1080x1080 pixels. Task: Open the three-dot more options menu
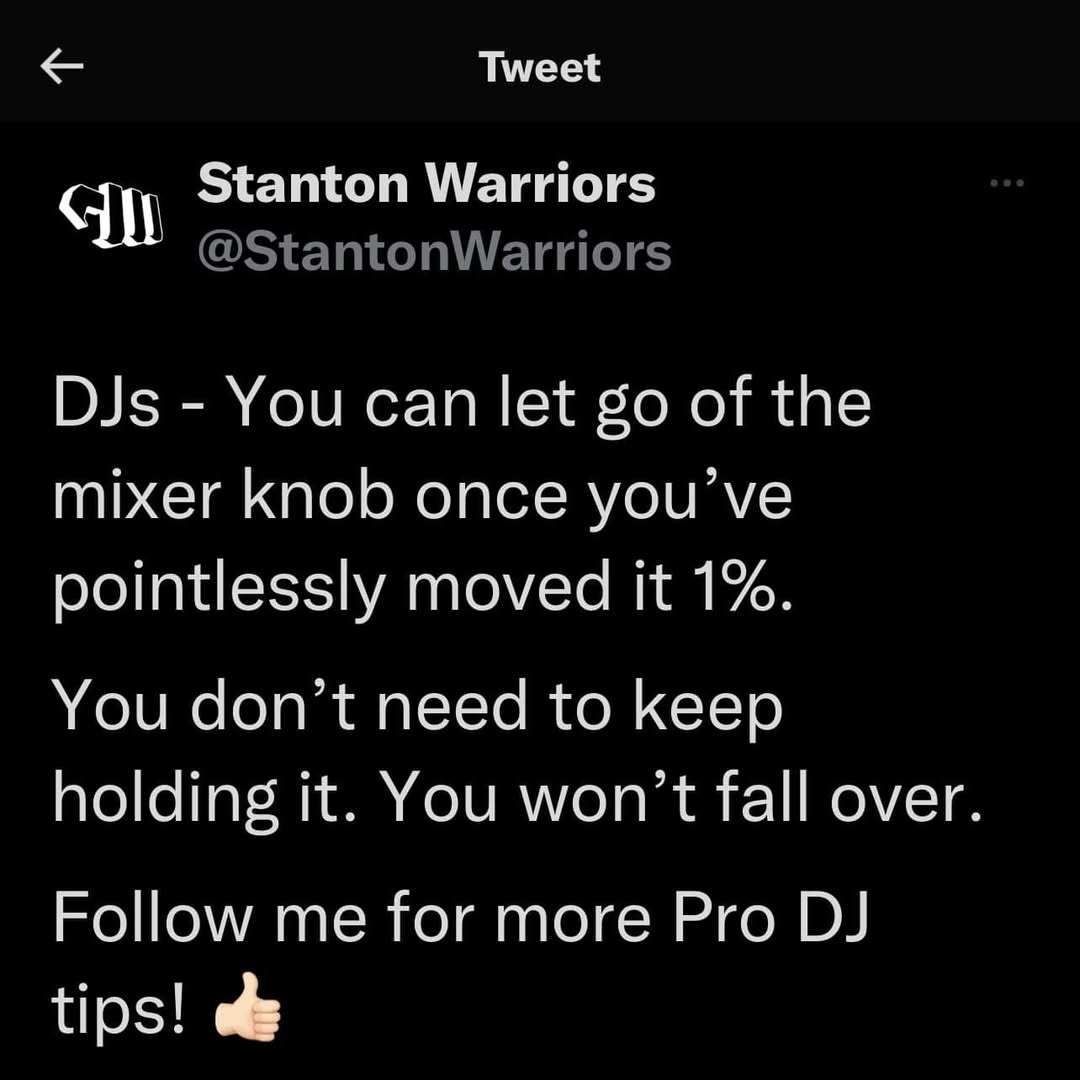1006,183
